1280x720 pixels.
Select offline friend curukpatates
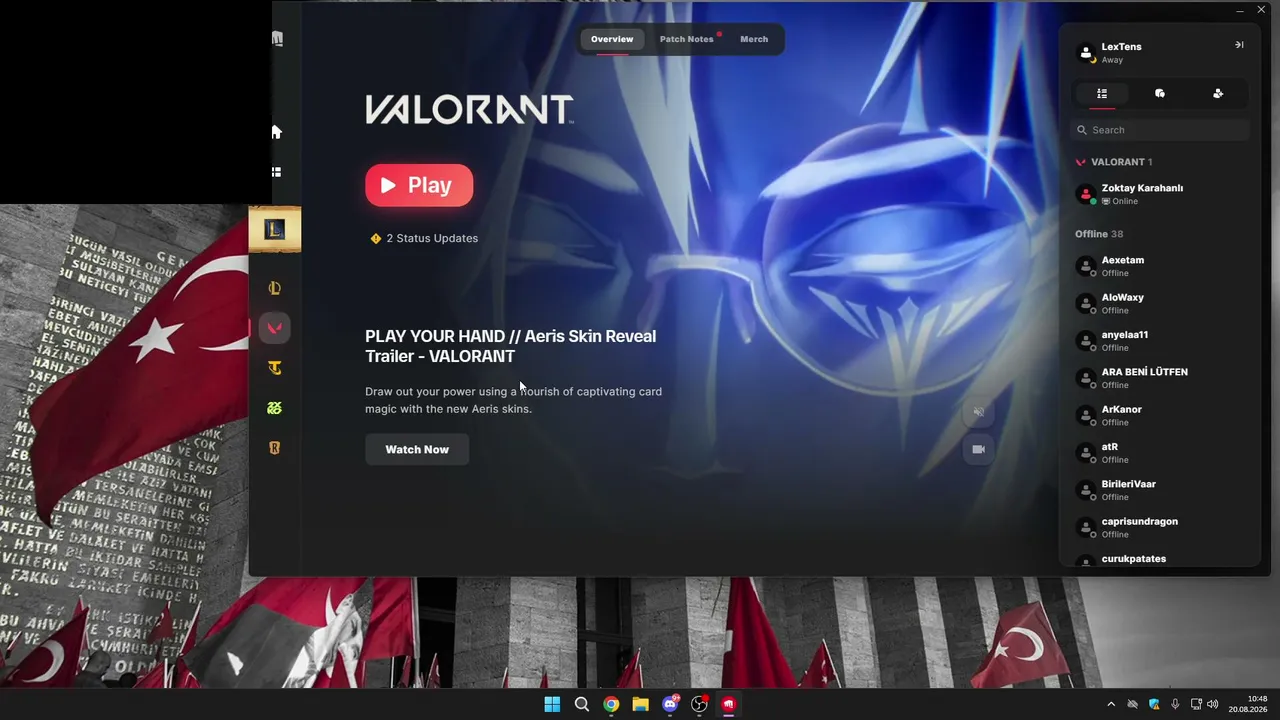click(1160, 559)
